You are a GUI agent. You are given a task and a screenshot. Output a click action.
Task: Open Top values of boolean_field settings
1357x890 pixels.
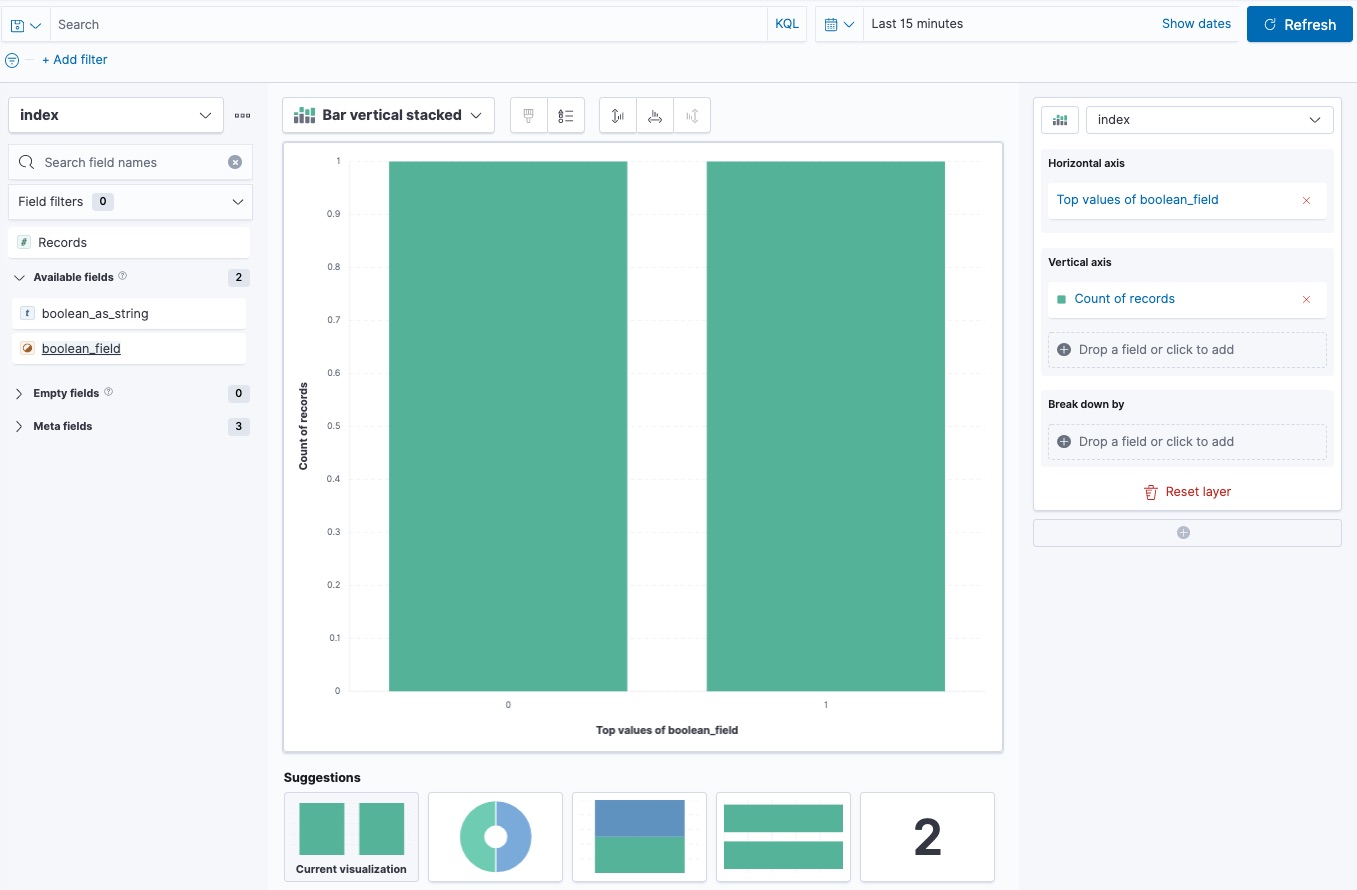pyautogui.click(x=1137, y=200)
